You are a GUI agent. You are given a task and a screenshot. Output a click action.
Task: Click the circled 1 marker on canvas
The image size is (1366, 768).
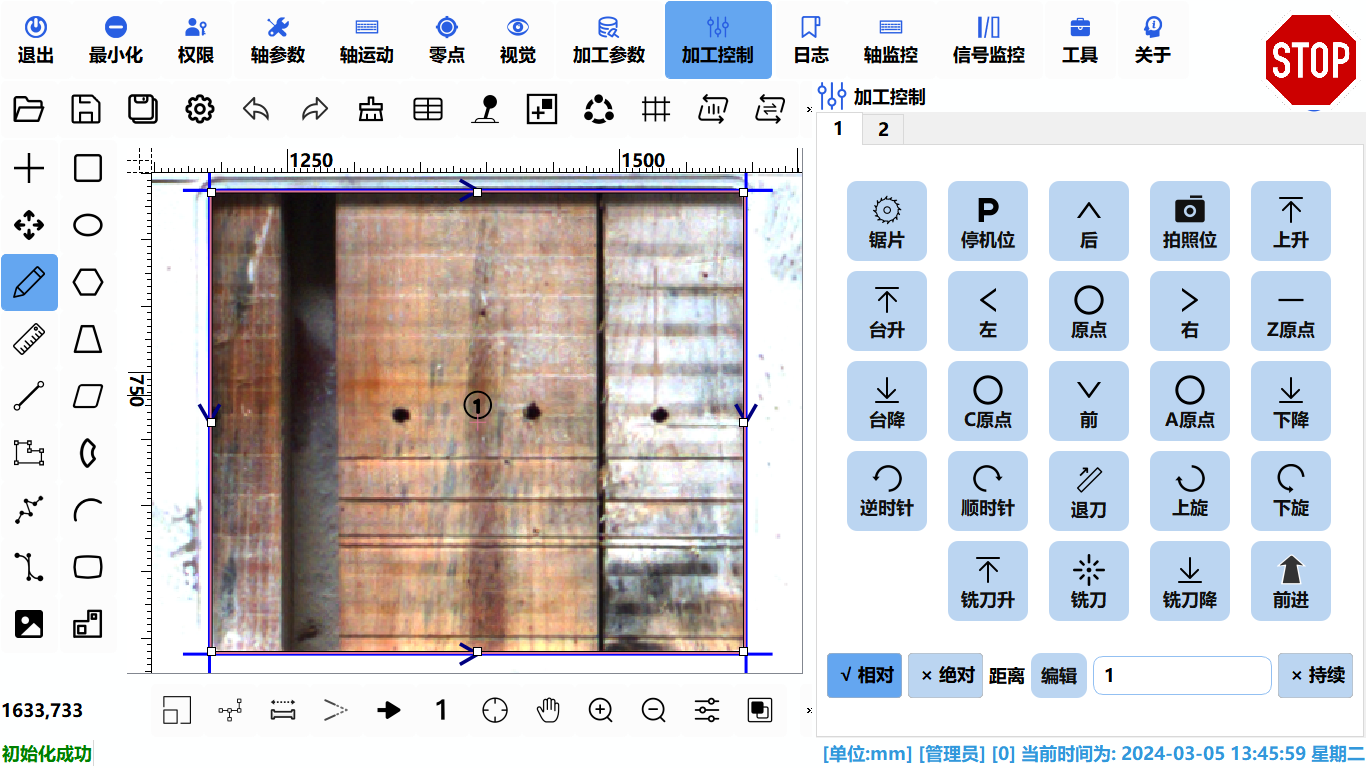(x=478, y=405)
